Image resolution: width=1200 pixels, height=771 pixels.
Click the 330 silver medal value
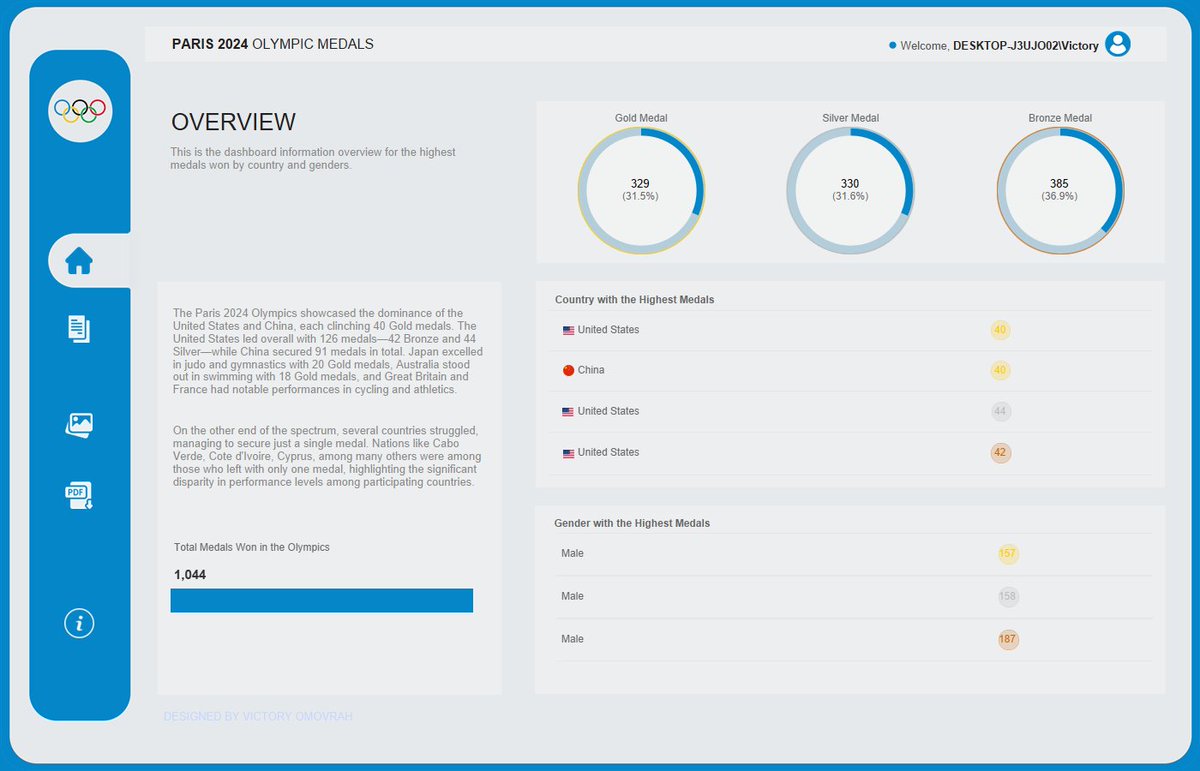click(850, 184)
